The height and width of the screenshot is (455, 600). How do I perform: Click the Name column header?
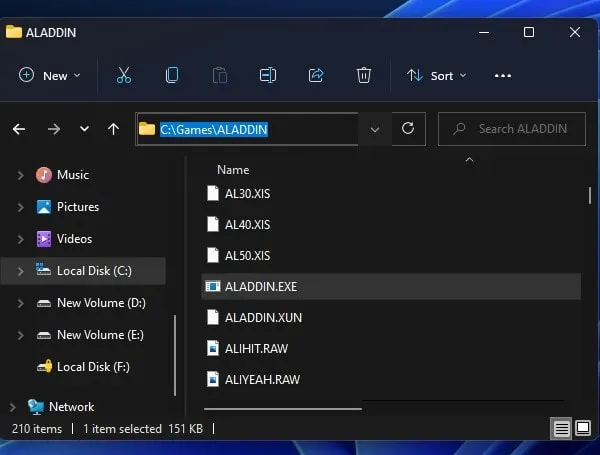(x=233, y=170)
